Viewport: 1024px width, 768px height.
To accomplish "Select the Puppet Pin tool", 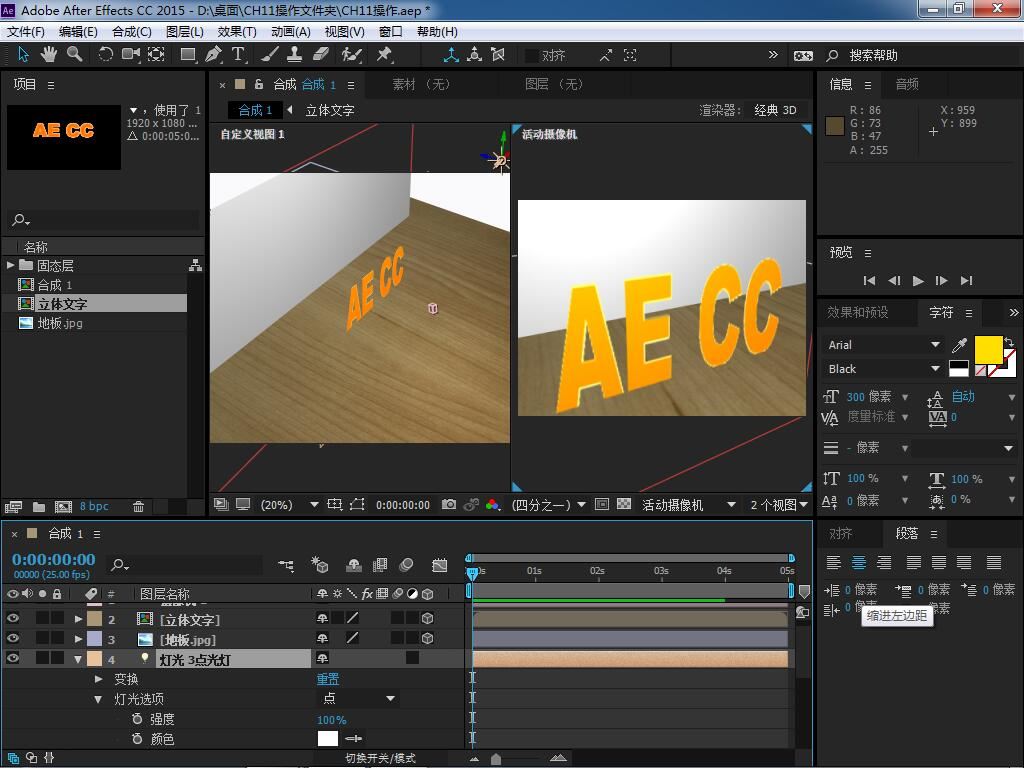I will pos(384,55).
